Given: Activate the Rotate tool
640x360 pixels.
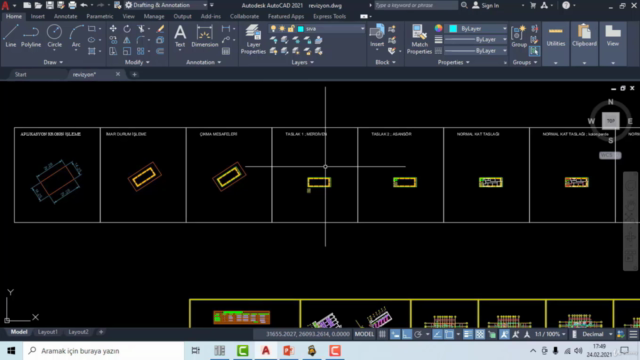Looking at the screenshot, I should click(127, 29).
